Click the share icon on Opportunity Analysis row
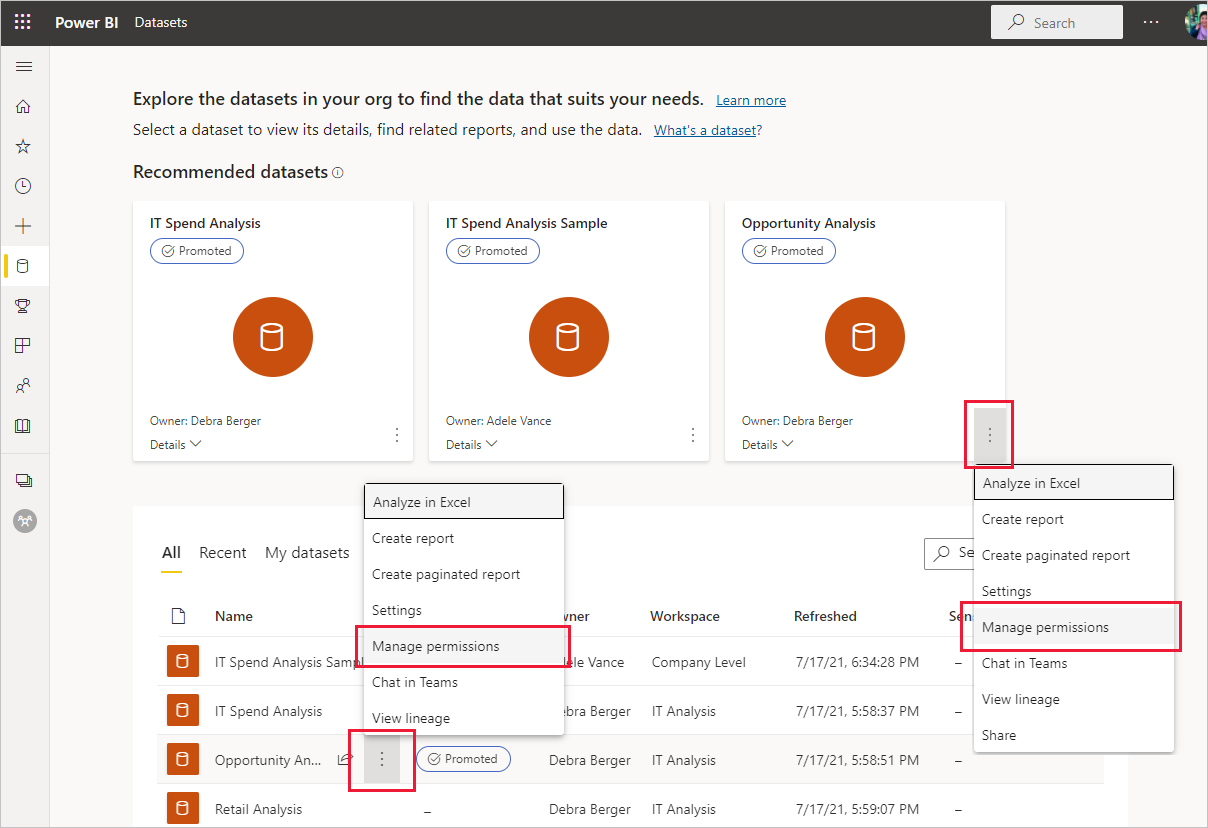 [345, 760]
